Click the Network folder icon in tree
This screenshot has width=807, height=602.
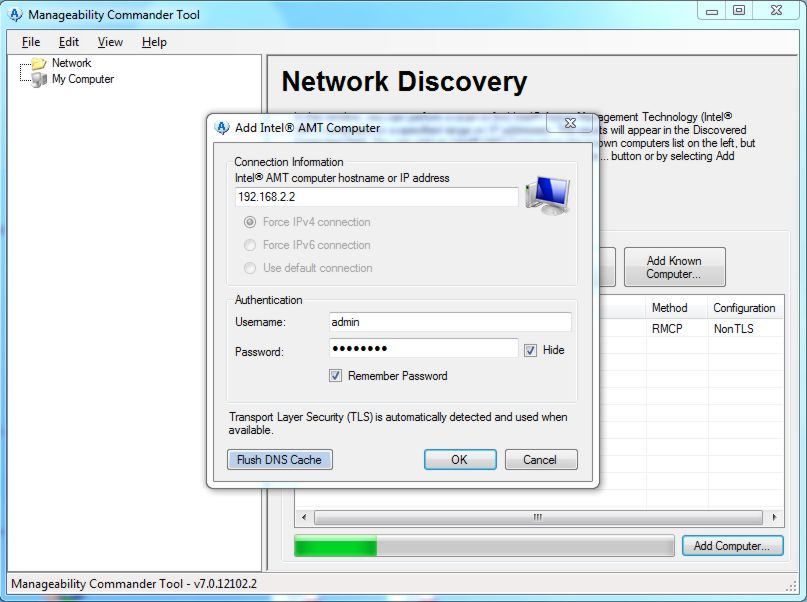39,63
